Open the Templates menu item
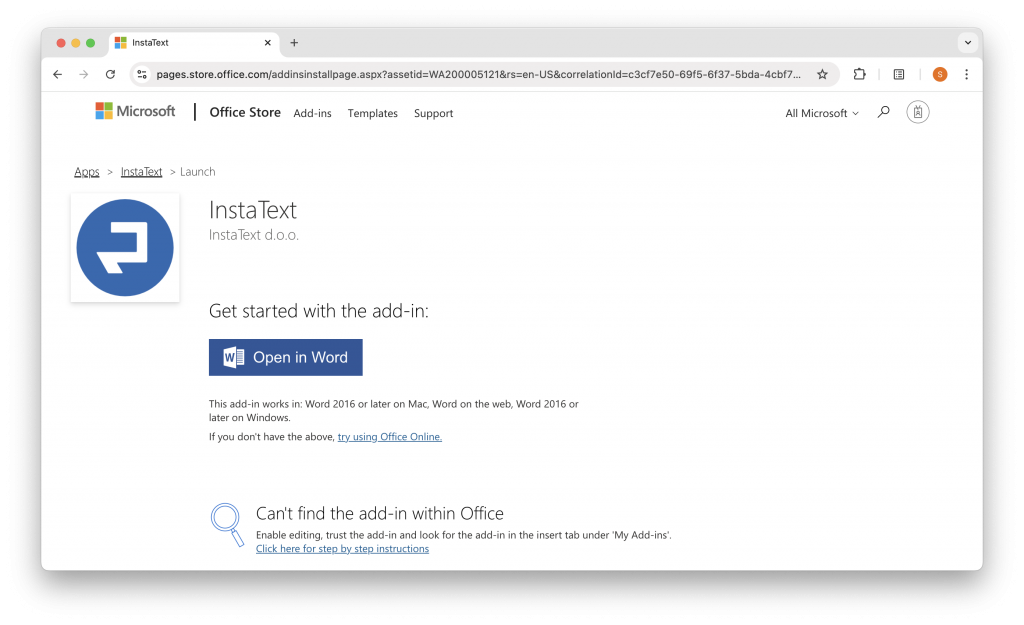 tap(372, 113)
